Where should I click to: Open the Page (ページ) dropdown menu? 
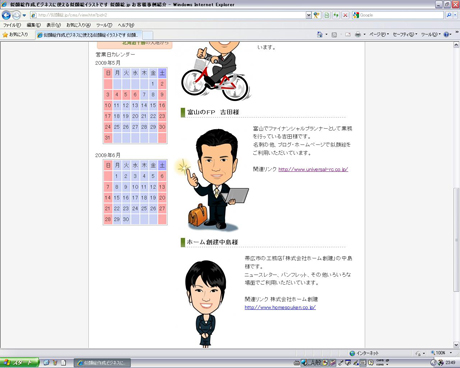pos(379,34)
